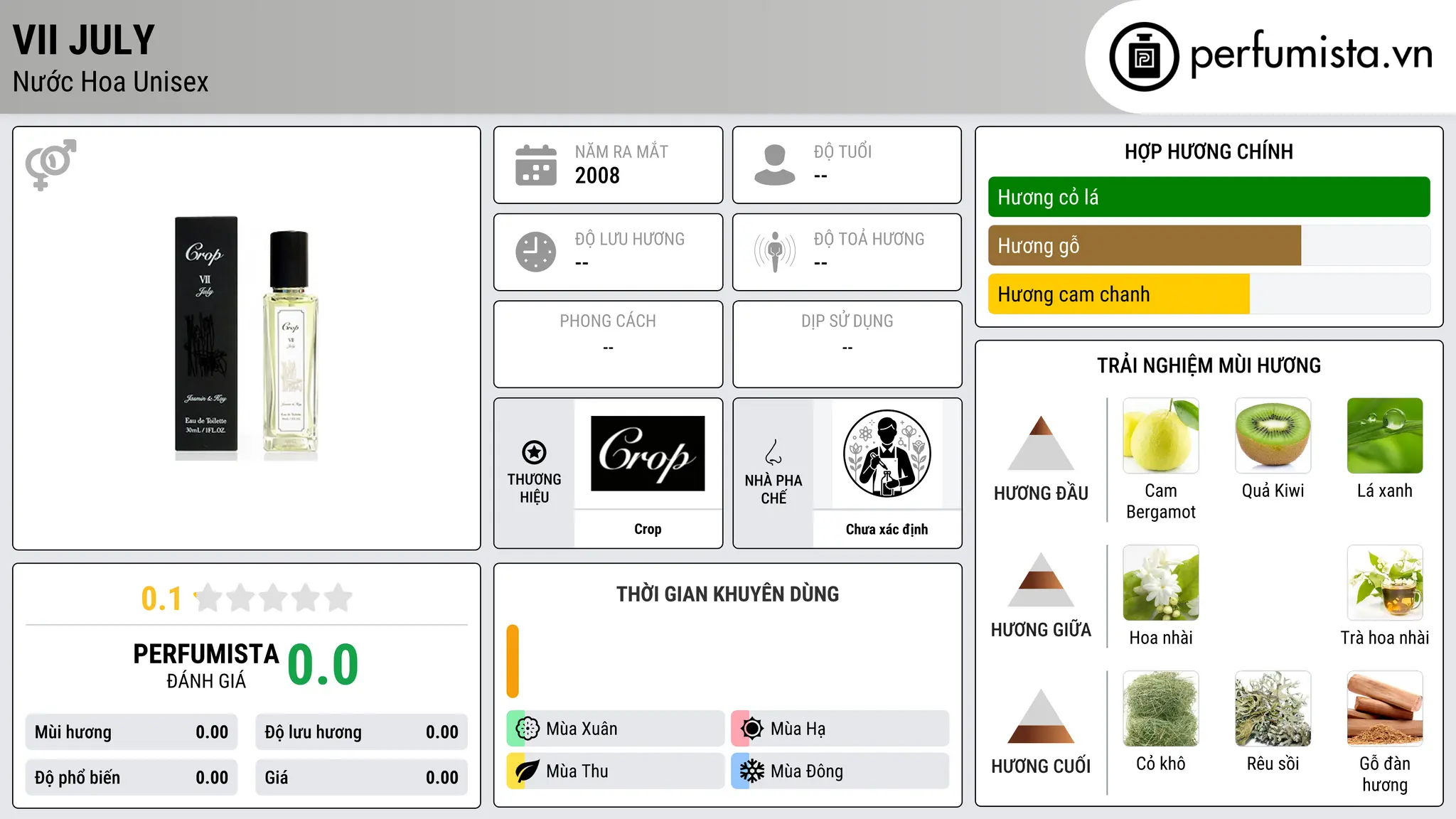Viewport: 1456px width, 819px height.
Task: Click the clock icon beside Độ Lưu Hương
Action: (x=536, y=252)
